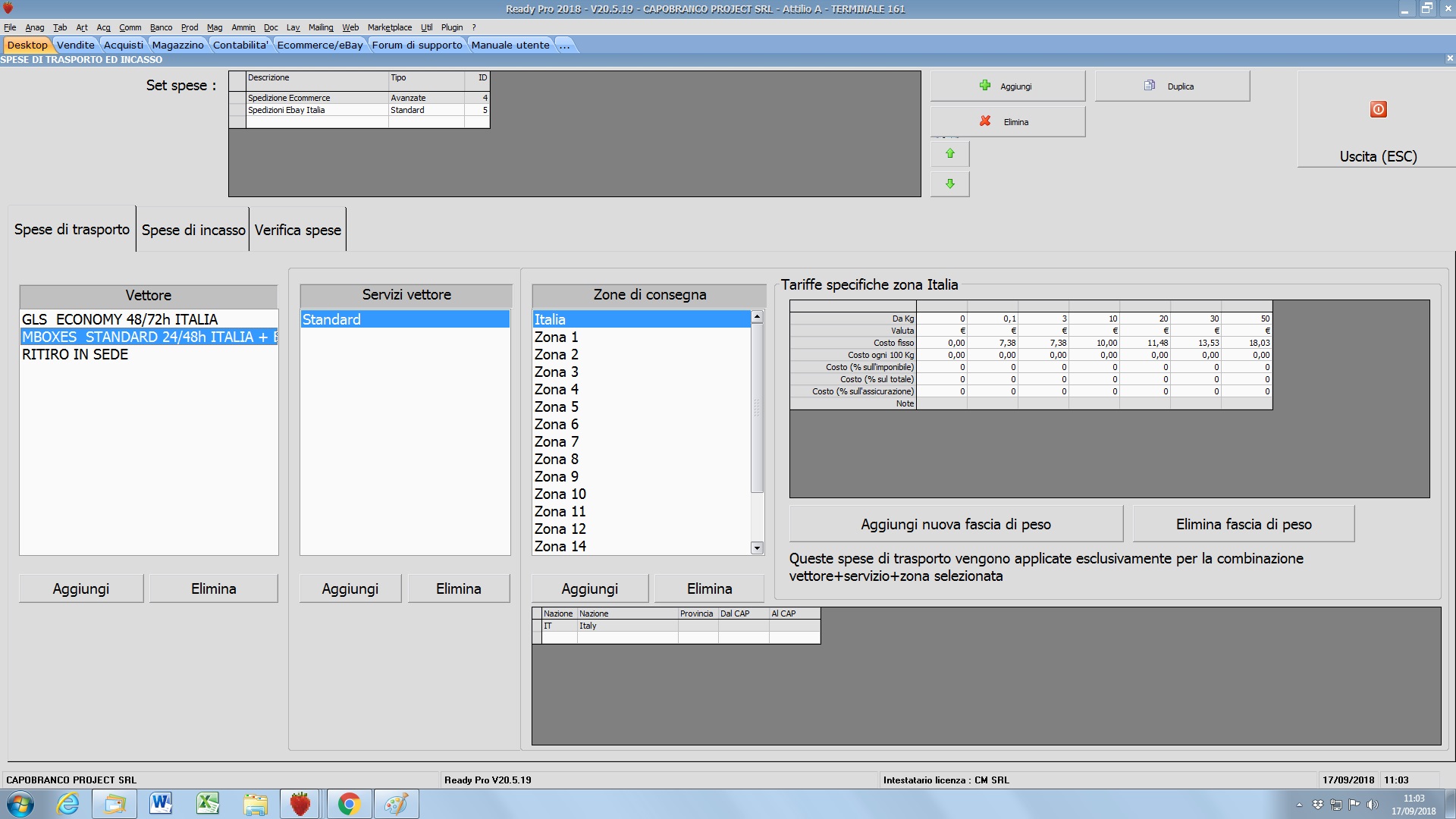Click the volume icon in system tray
Image resolution: width=1456 pixels, height=819 pixels.
pyautogui.click(x=1372, y=805)
